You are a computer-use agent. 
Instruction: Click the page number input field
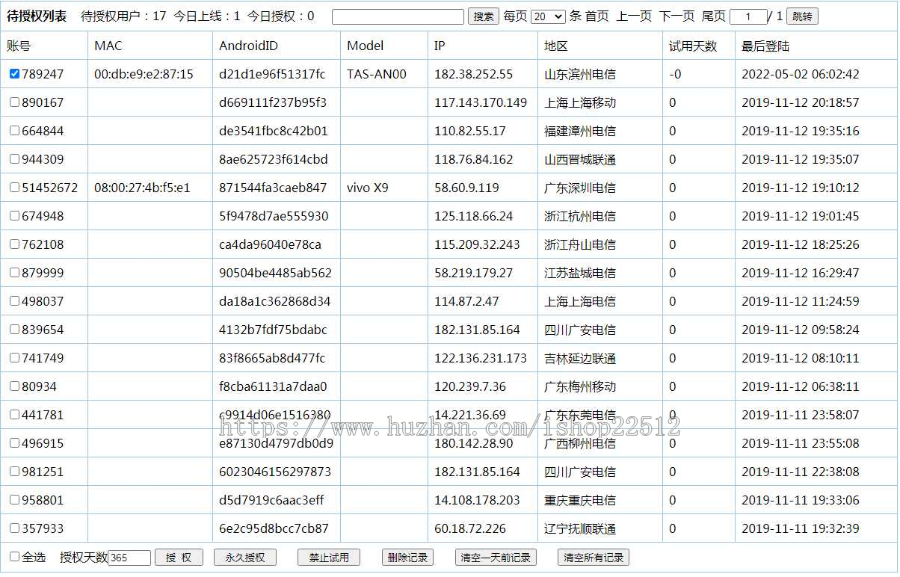(748, 17)
